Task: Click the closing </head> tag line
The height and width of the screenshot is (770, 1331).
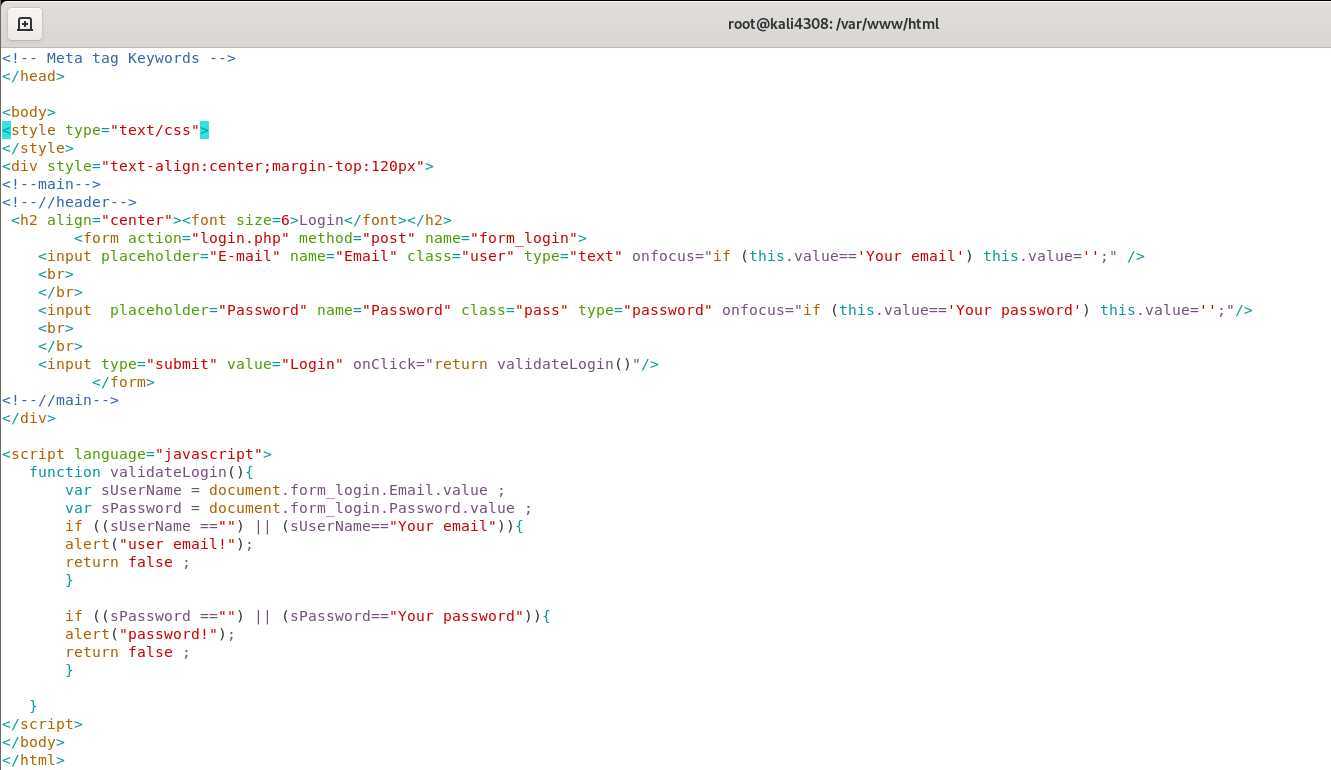Action: click(x=33, y=76)
